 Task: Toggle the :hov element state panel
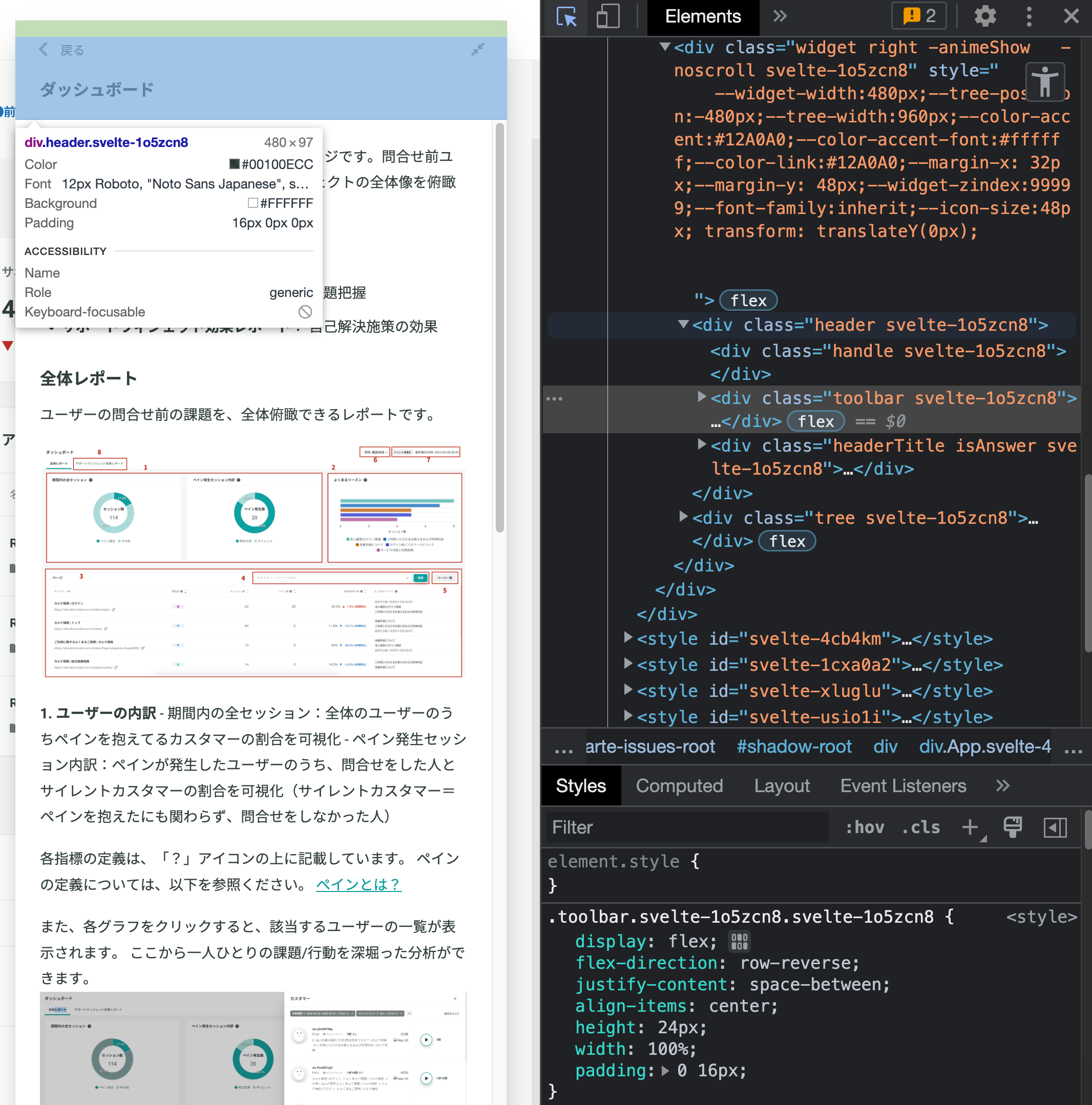click(865, 827)
